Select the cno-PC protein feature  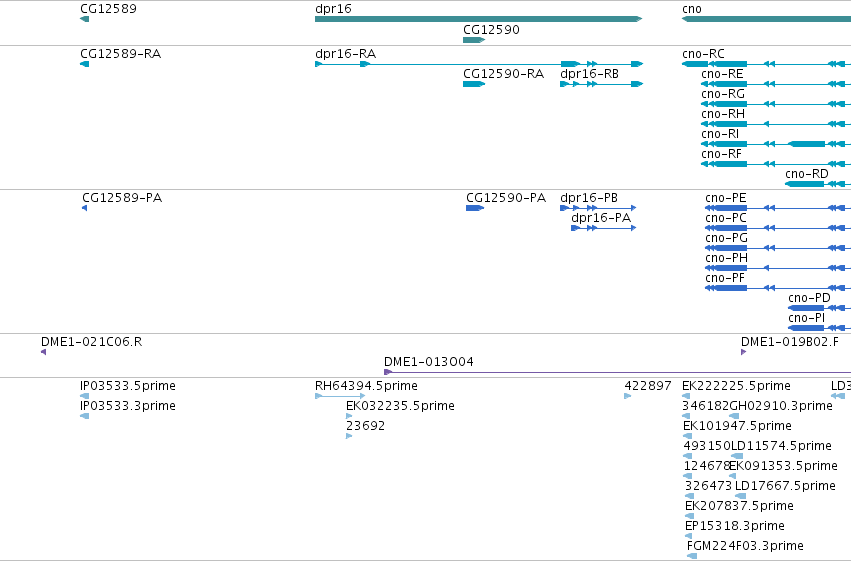coord(778,228)
